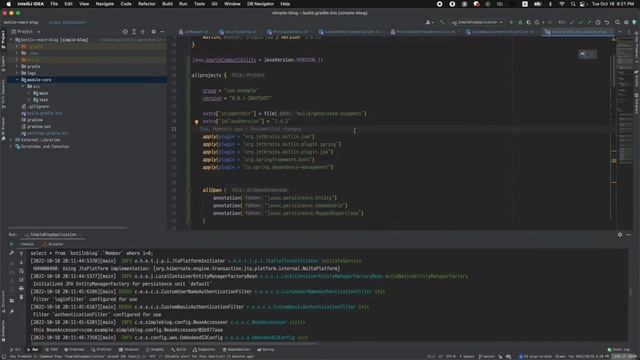Click the Build hammer icon in toolbar

click(442, 22)
